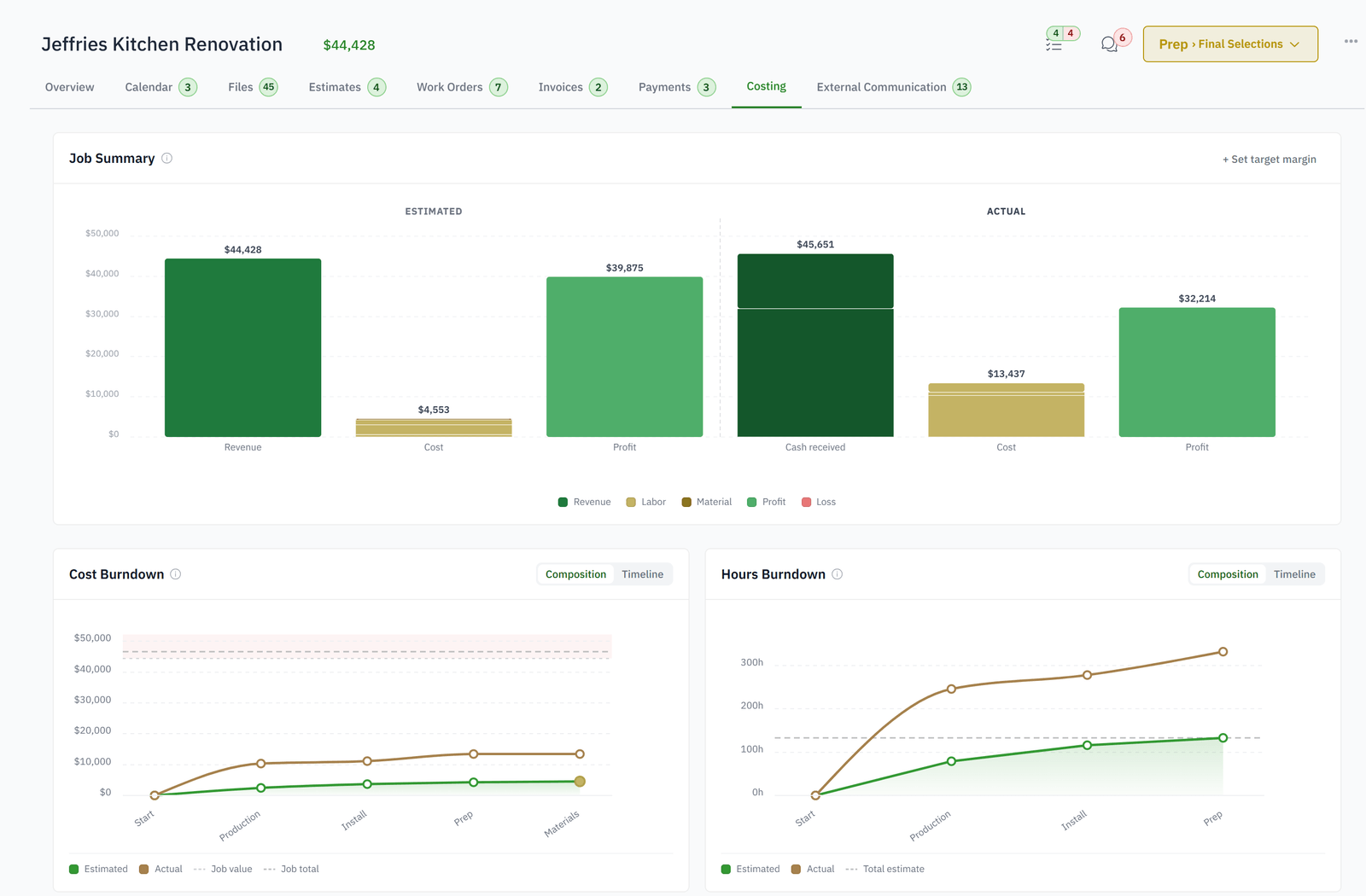This screenshot has width=1366, height=896.
Task: Switch Cost Burndown to Timeline view
Action: 643,574
